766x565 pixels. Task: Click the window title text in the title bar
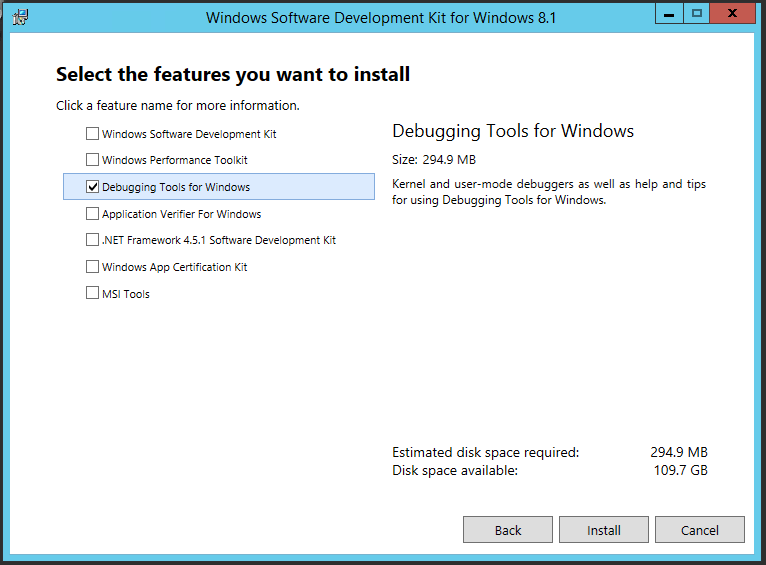point(381,18)
